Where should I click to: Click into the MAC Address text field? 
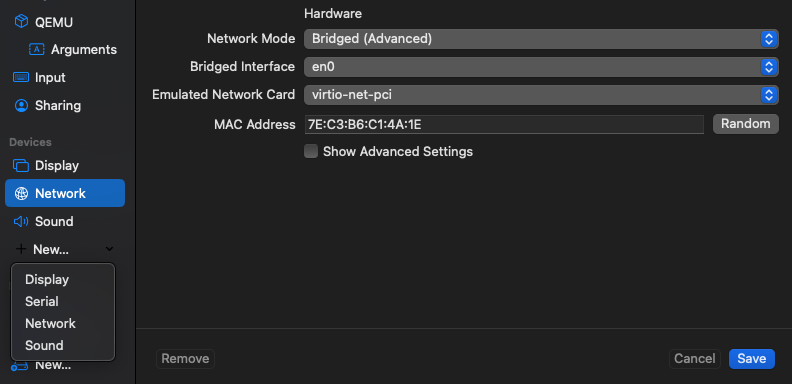pos(504,124)
